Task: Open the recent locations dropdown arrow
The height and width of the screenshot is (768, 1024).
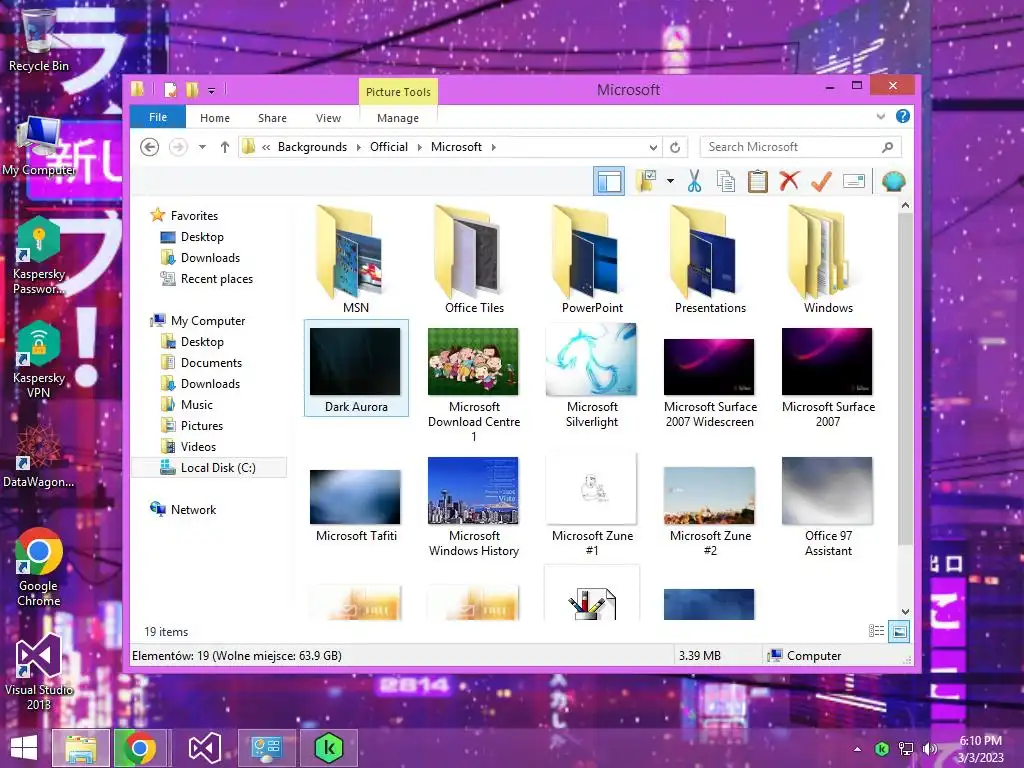Action: (202, 147)
